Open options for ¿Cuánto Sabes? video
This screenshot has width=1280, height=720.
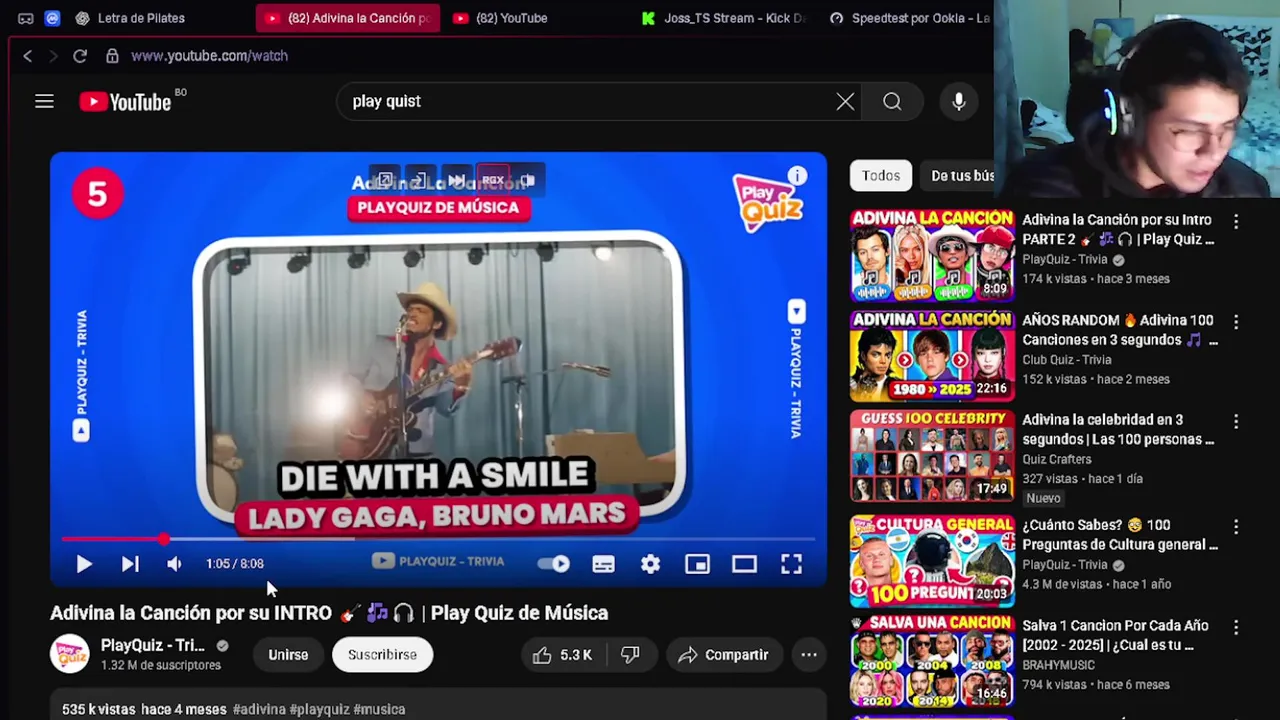[x=1236, y=526]
